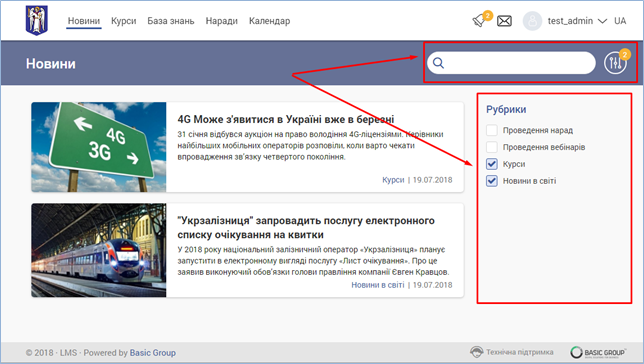
Task: Open the 4G news article title
Action: click(x=286, y=119)
